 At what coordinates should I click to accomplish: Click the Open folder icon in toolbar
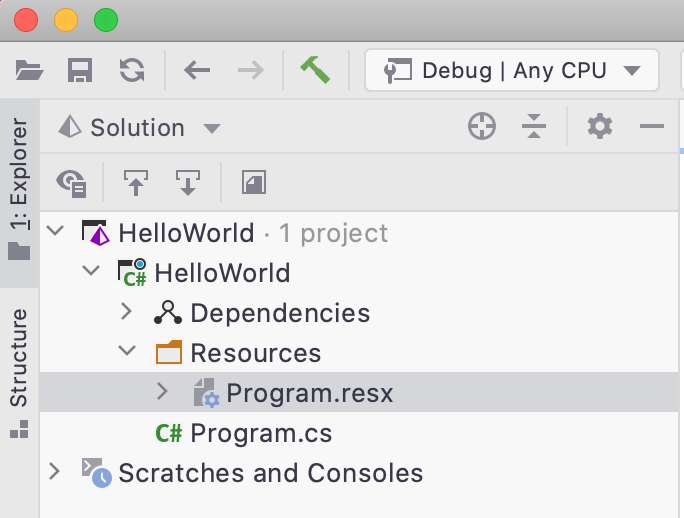coord(30,70)
